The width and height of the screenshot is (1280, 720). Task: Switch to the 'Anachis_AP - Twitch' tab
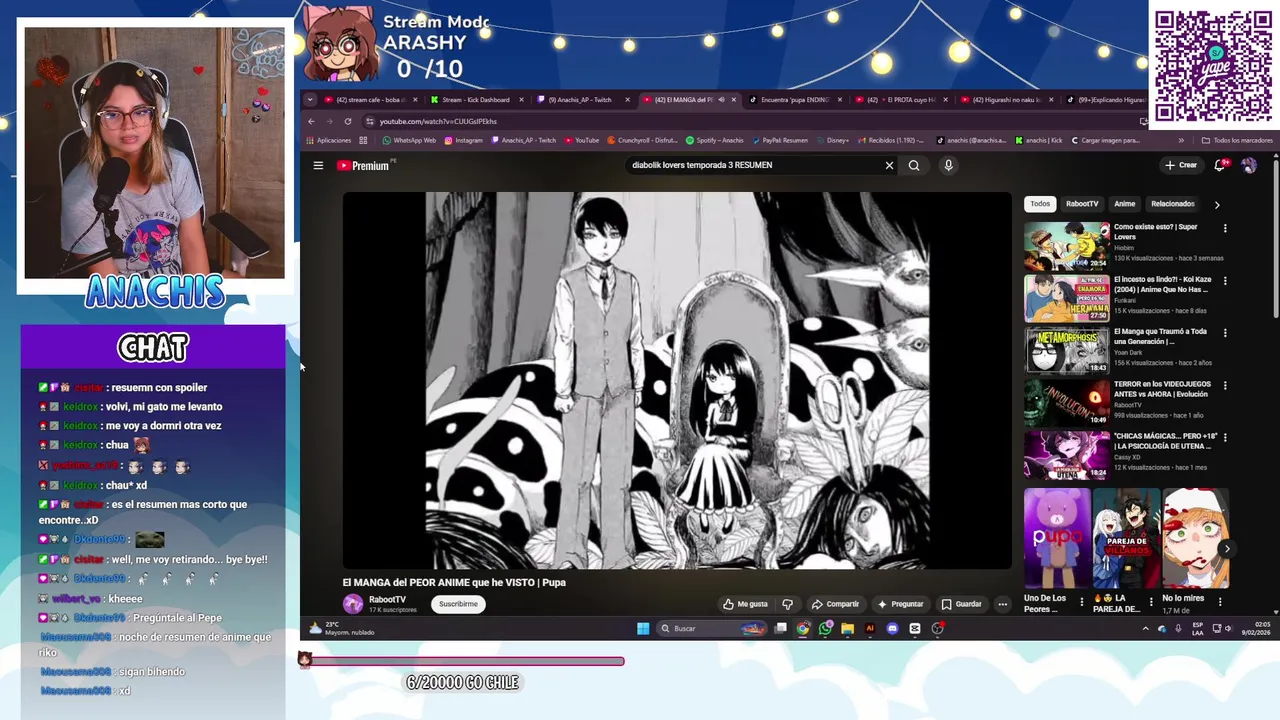[580, 100]
